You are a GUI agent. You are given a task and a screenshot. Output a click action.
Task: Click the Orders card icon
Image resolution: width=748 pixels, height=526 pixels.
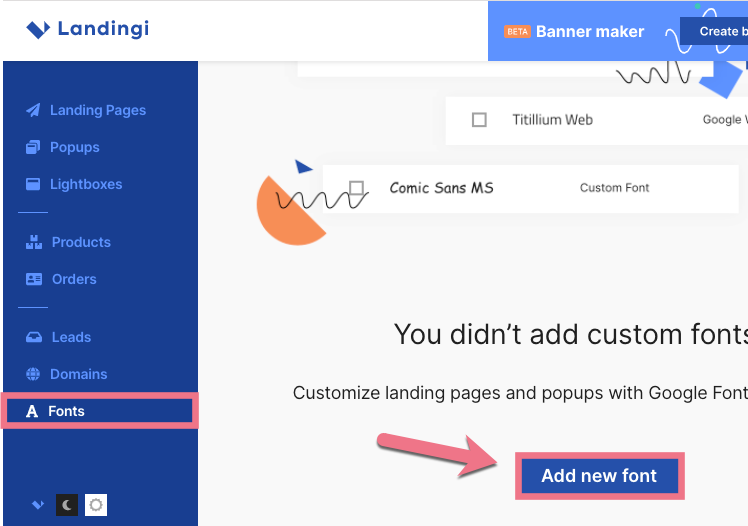(34, 279)
